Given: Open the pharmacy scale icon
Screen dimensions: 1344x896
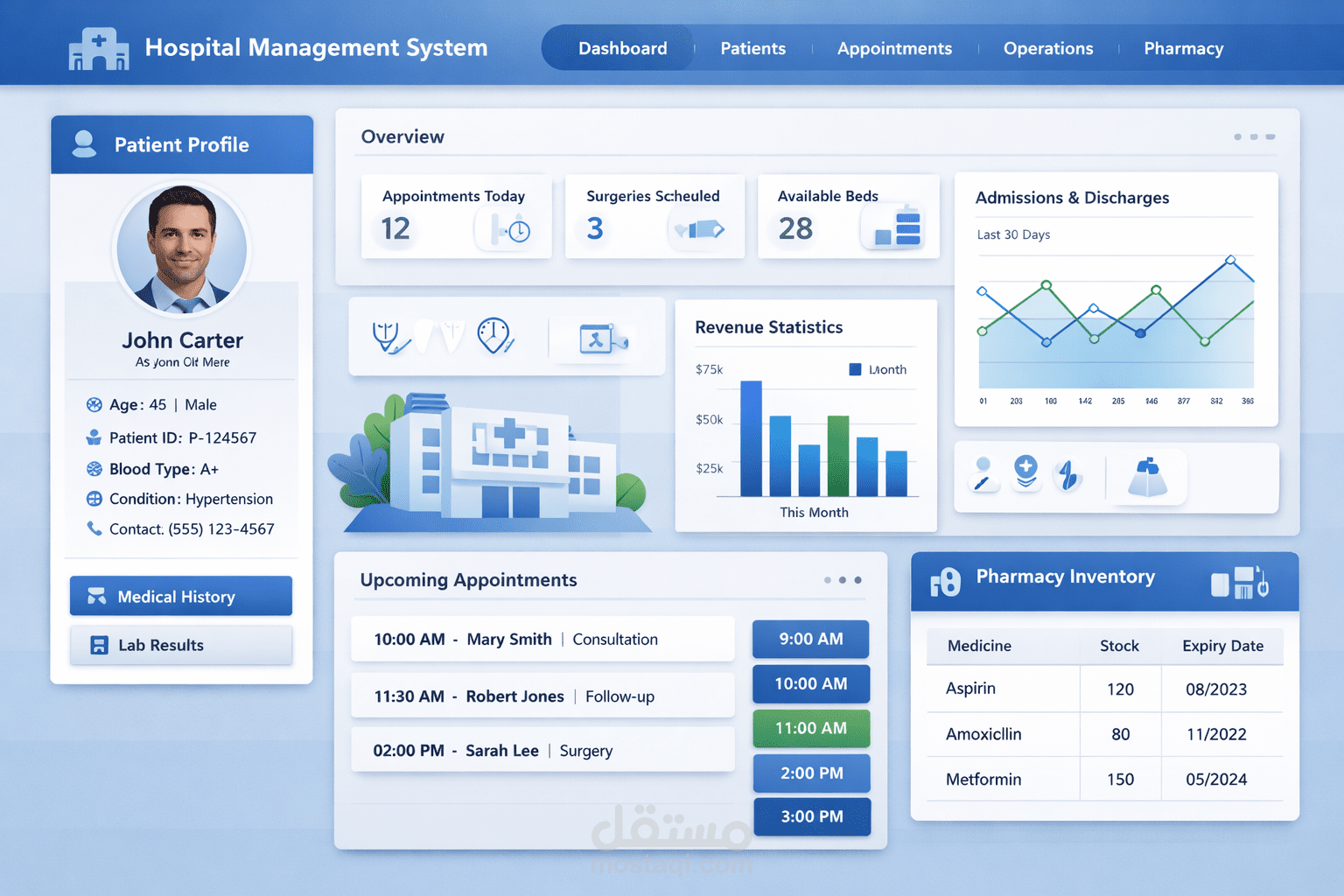Looking at the screenshot, I should coord(1147,477).
